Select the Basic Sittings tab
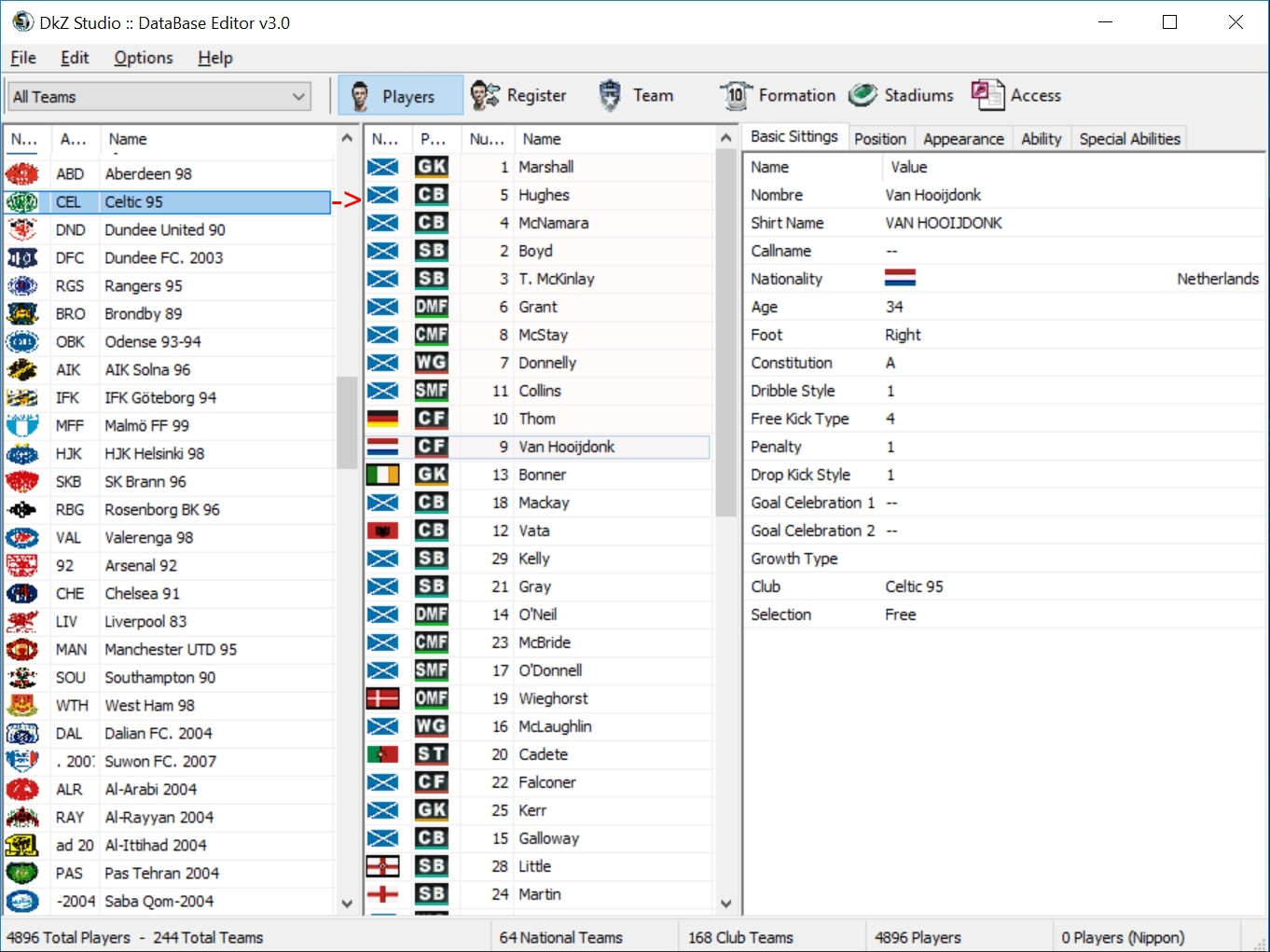 pos(794,137)
